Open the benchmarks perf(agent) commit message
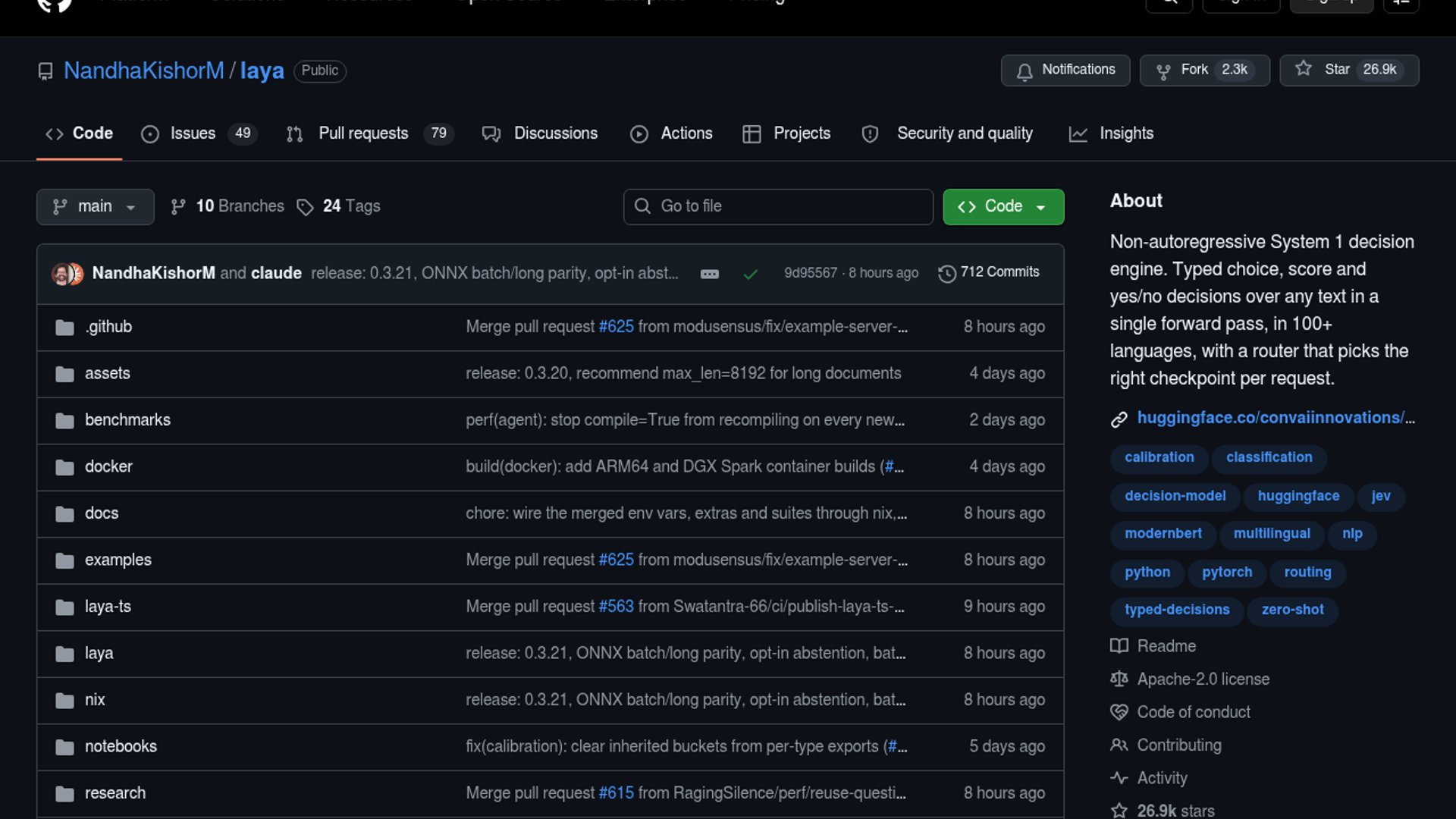The width and height of the screenshot is (1456, 819). pos(685,420)
